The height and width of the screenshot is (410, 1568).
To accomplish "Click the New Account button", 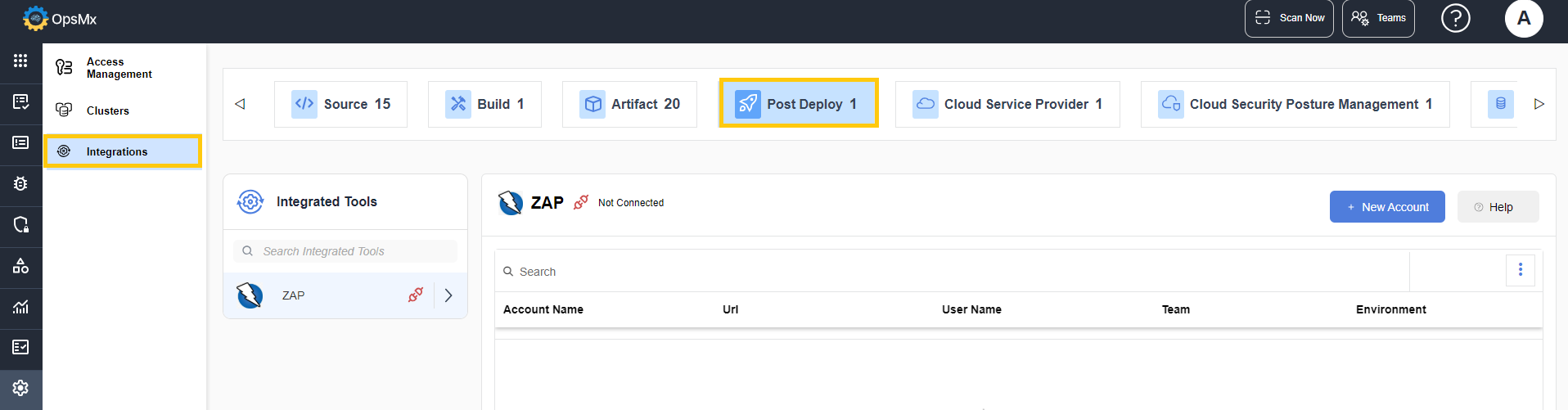I will [x=1386, y=207].
